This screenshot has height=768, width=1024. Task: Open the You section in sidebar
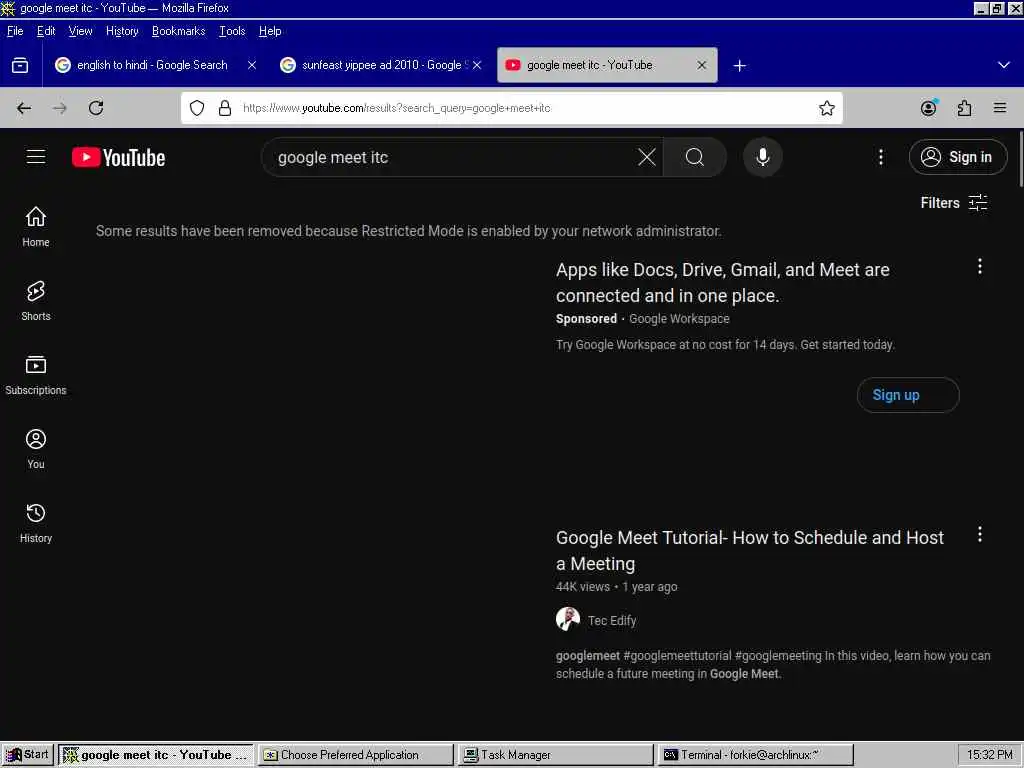click(36, 449)
